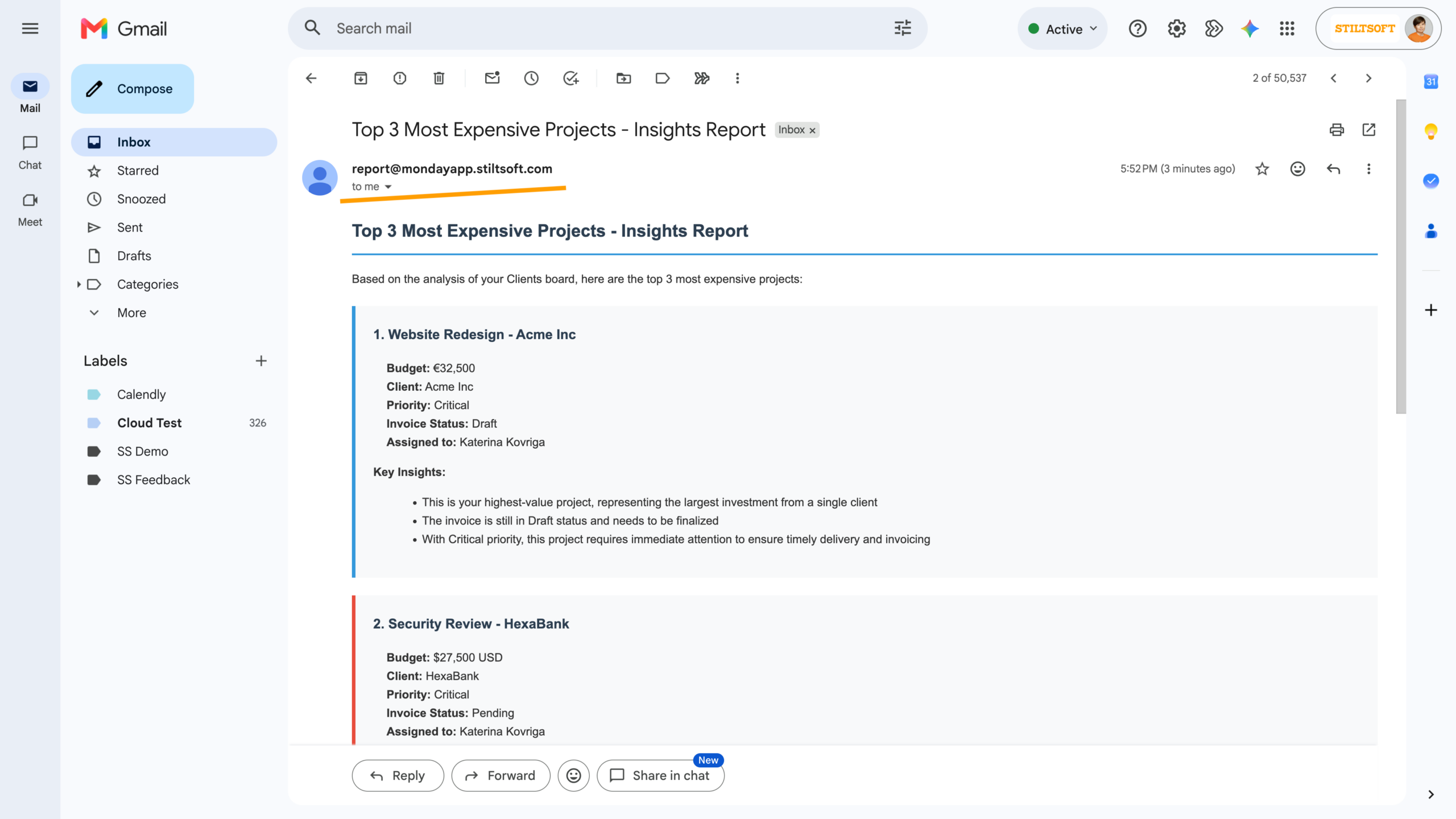Star this message
Viewport: 1456px width, 819px height.
(1262, 169)
